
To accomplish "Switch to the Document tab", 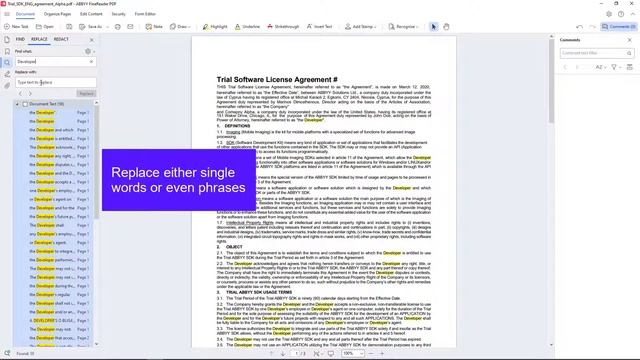I will (x=25, y=14).
